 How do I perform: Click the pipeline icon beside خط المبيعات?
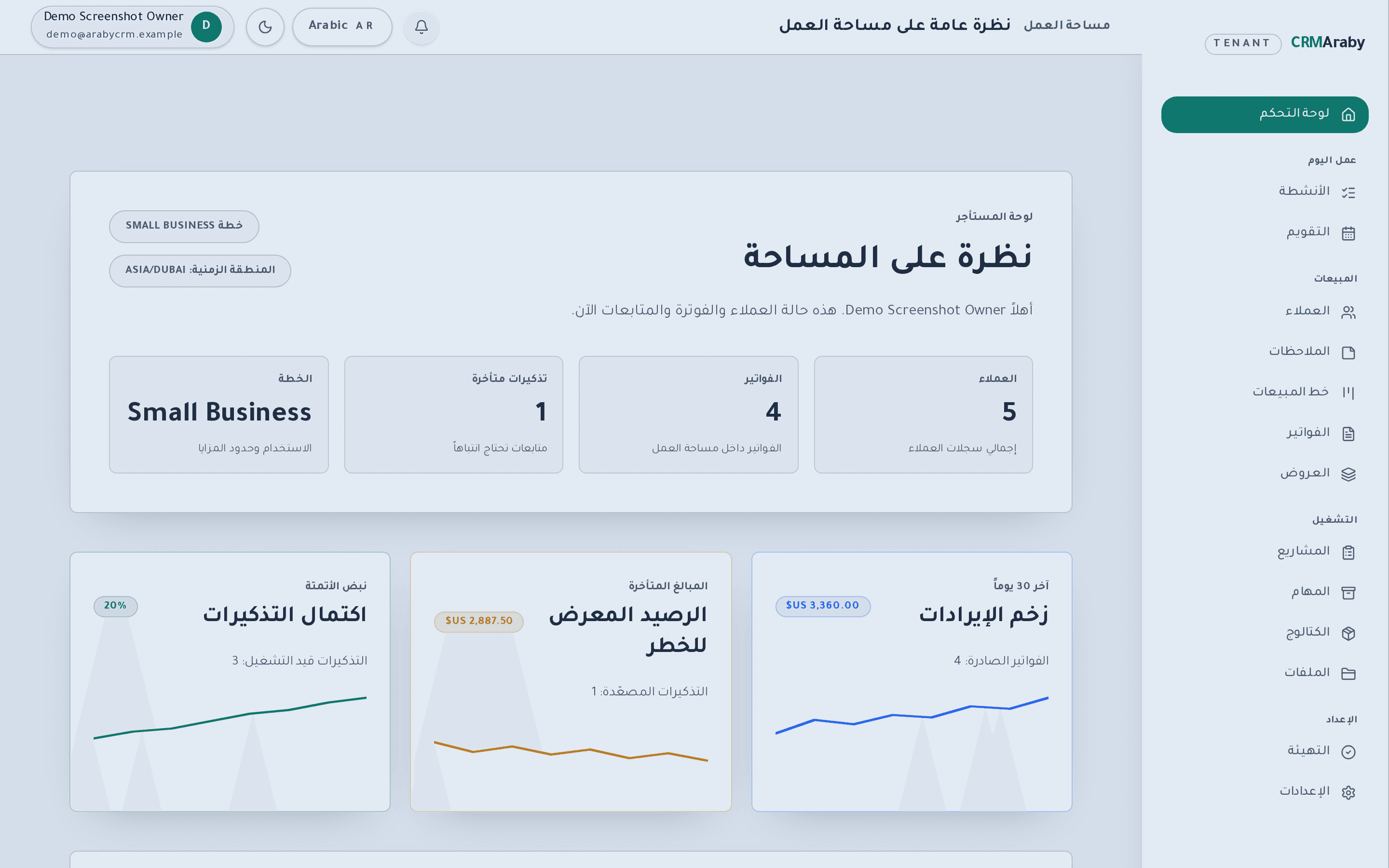click(1348, 393)
